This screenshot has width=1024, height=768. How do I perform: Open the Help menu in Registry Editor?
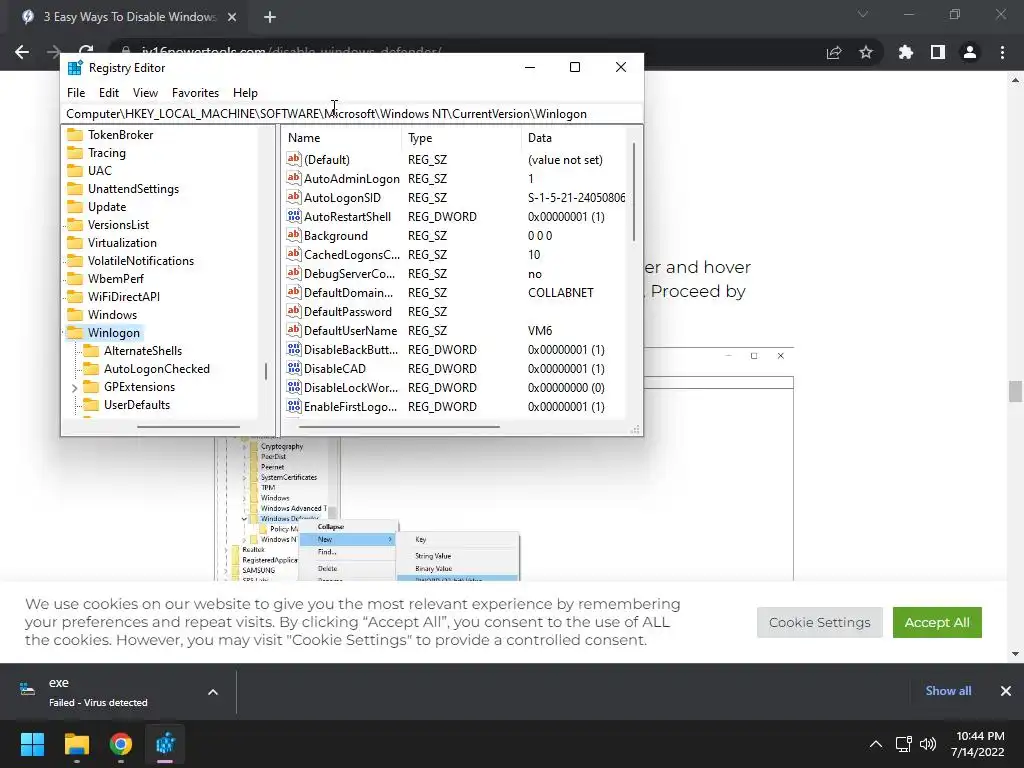[245, 93]
